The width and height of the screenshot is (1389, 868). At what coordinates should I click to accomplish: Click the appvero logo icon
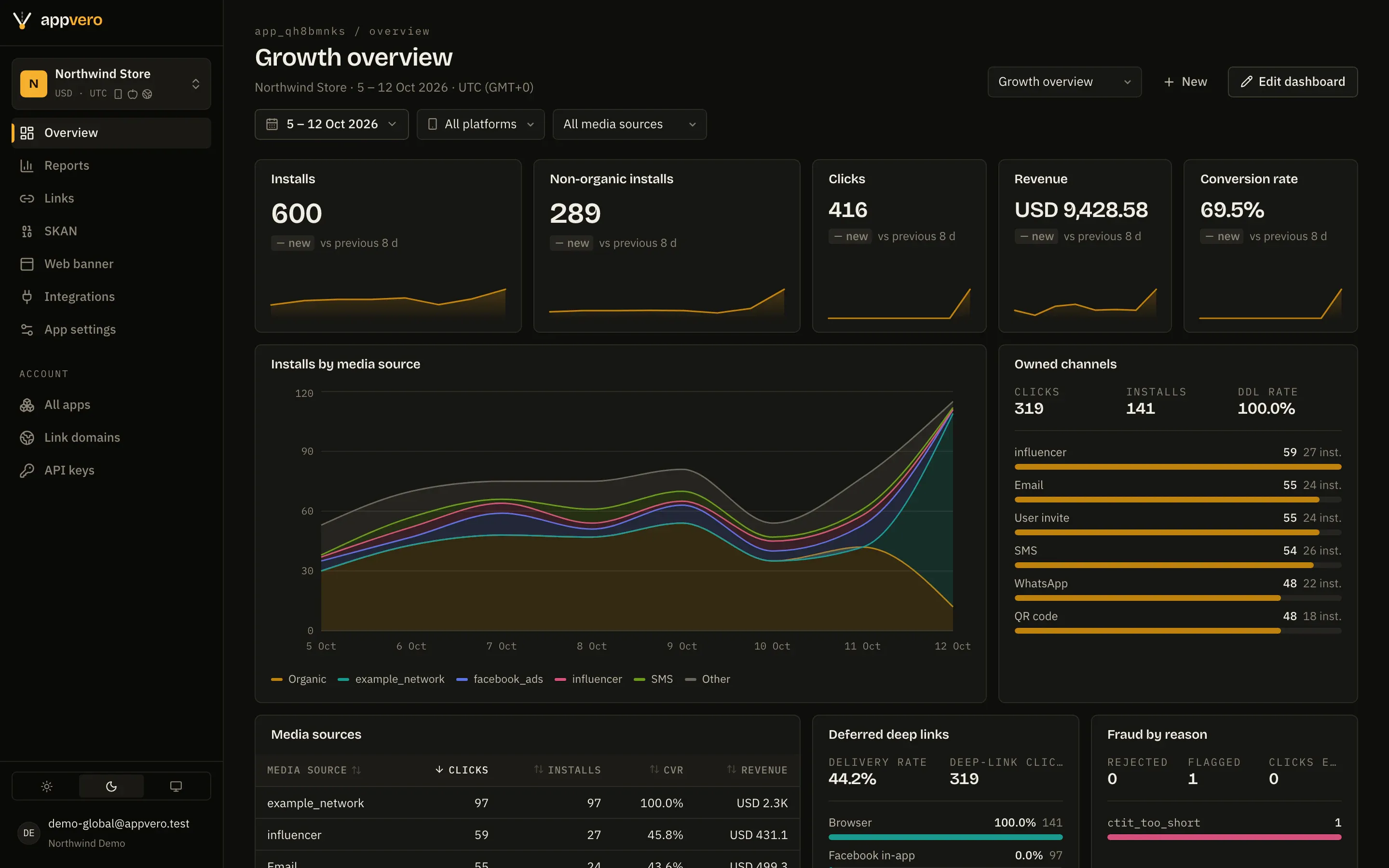22,20
